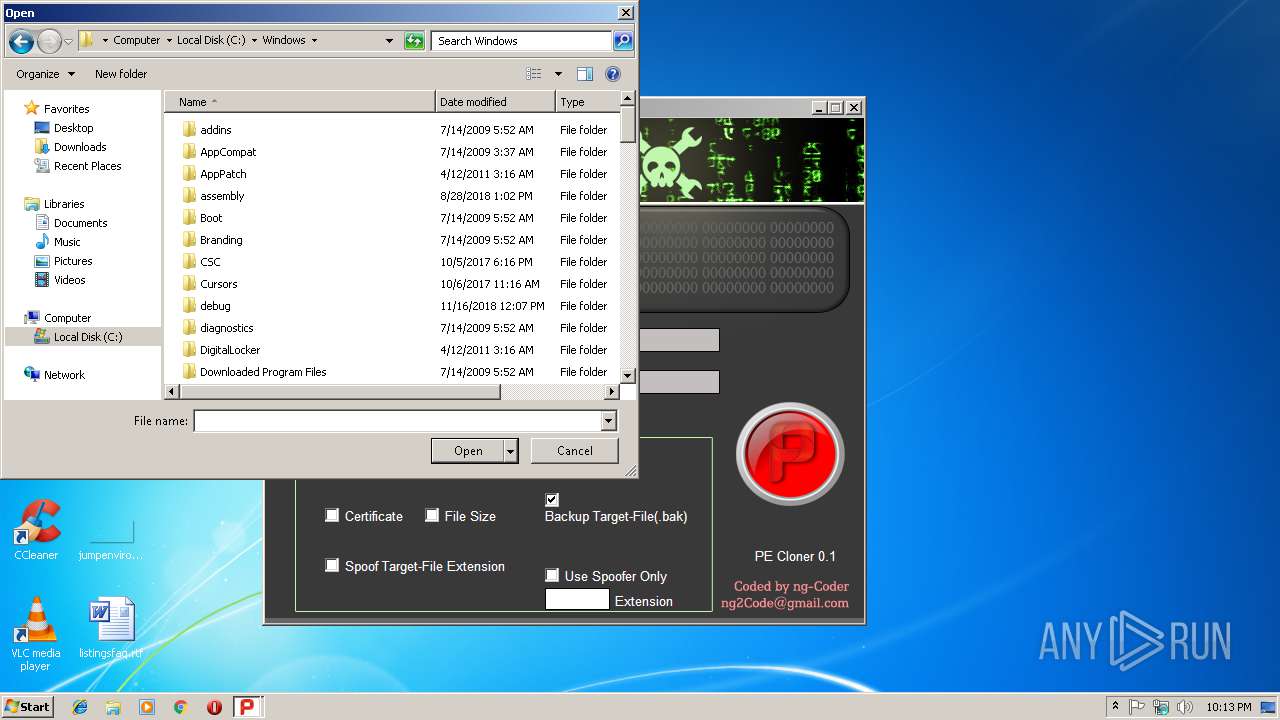
Task: Click the Back navigation arrow in Open dialog
Action: 21,41
